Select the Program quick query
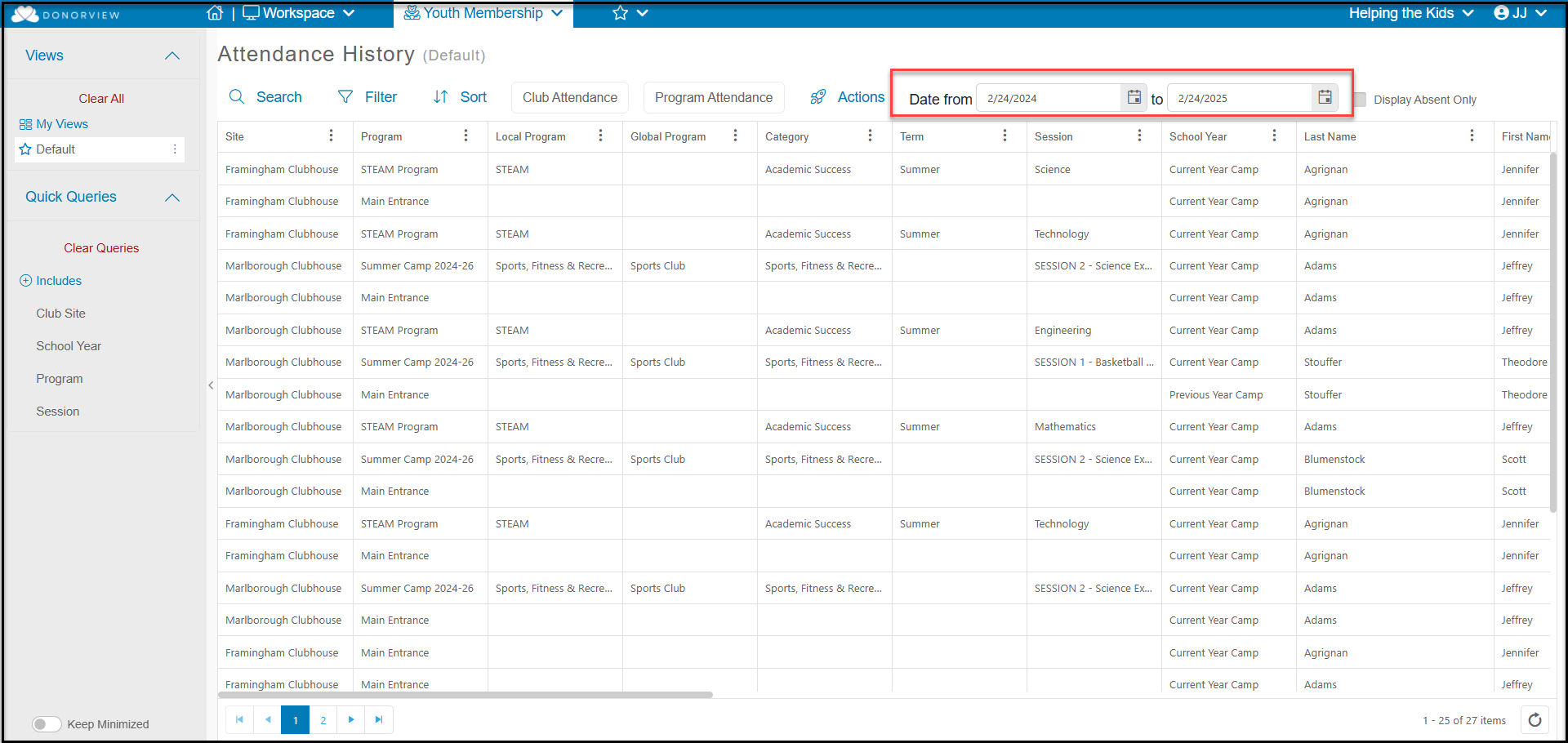This screenshot has width=1568, height=743. coord(60,379)
